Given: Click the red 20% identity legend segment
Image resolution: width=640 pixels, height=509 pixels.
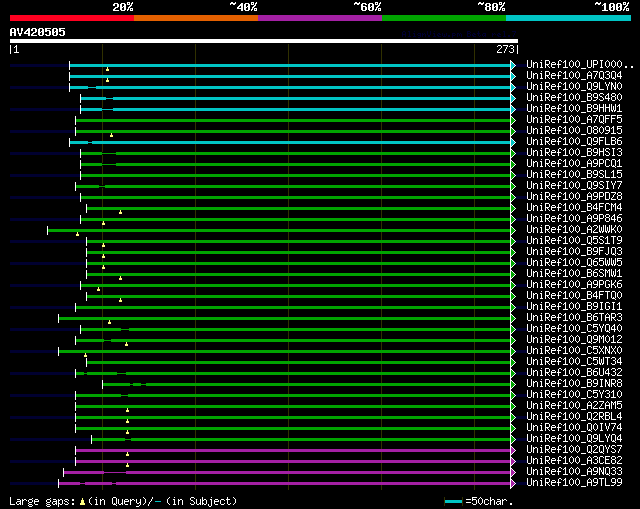Looking at the screenshot, I should 71,18.
